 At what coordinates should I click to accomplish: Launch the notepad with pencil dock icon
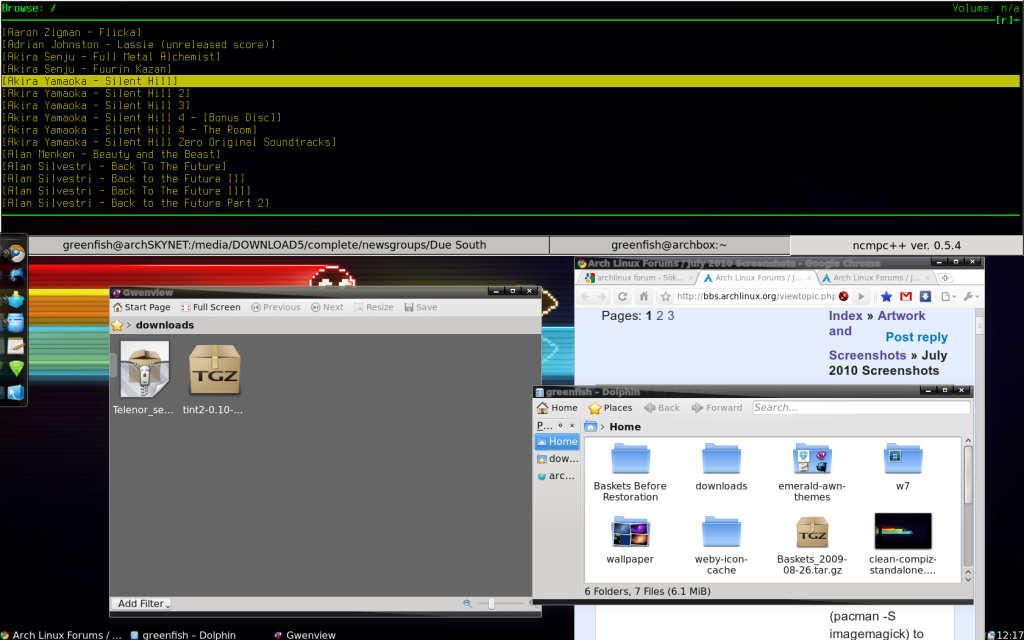pos(14,345)
